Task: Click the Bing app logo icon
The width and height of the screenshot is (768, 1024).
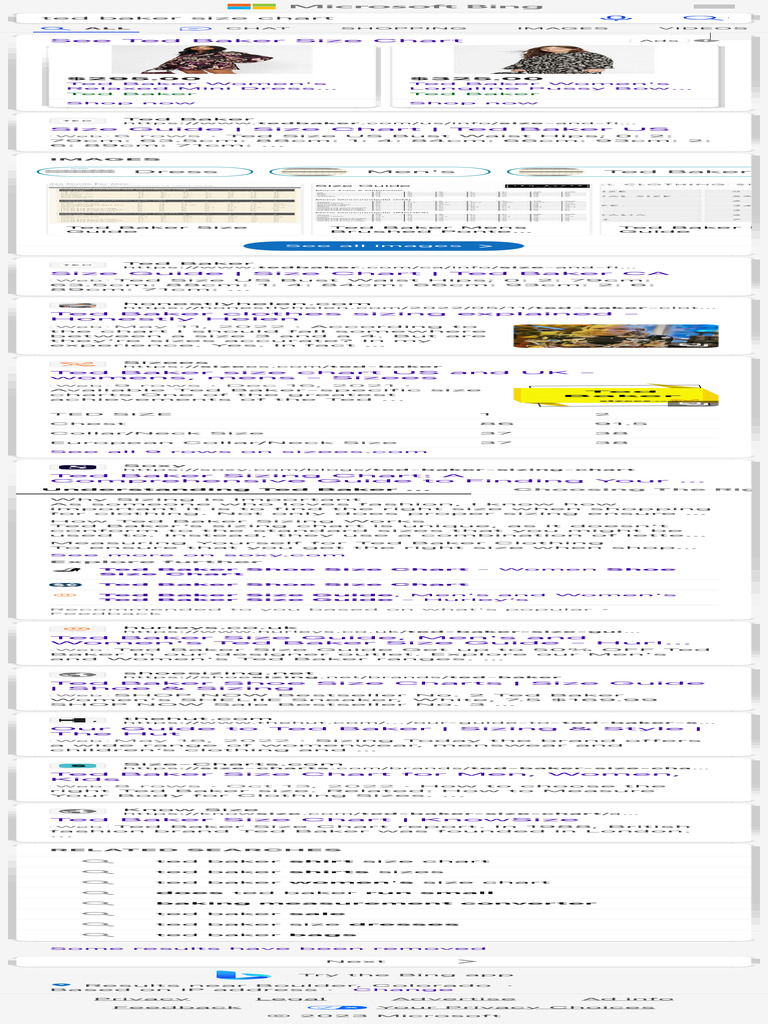Action: click(x=242, y=975)
